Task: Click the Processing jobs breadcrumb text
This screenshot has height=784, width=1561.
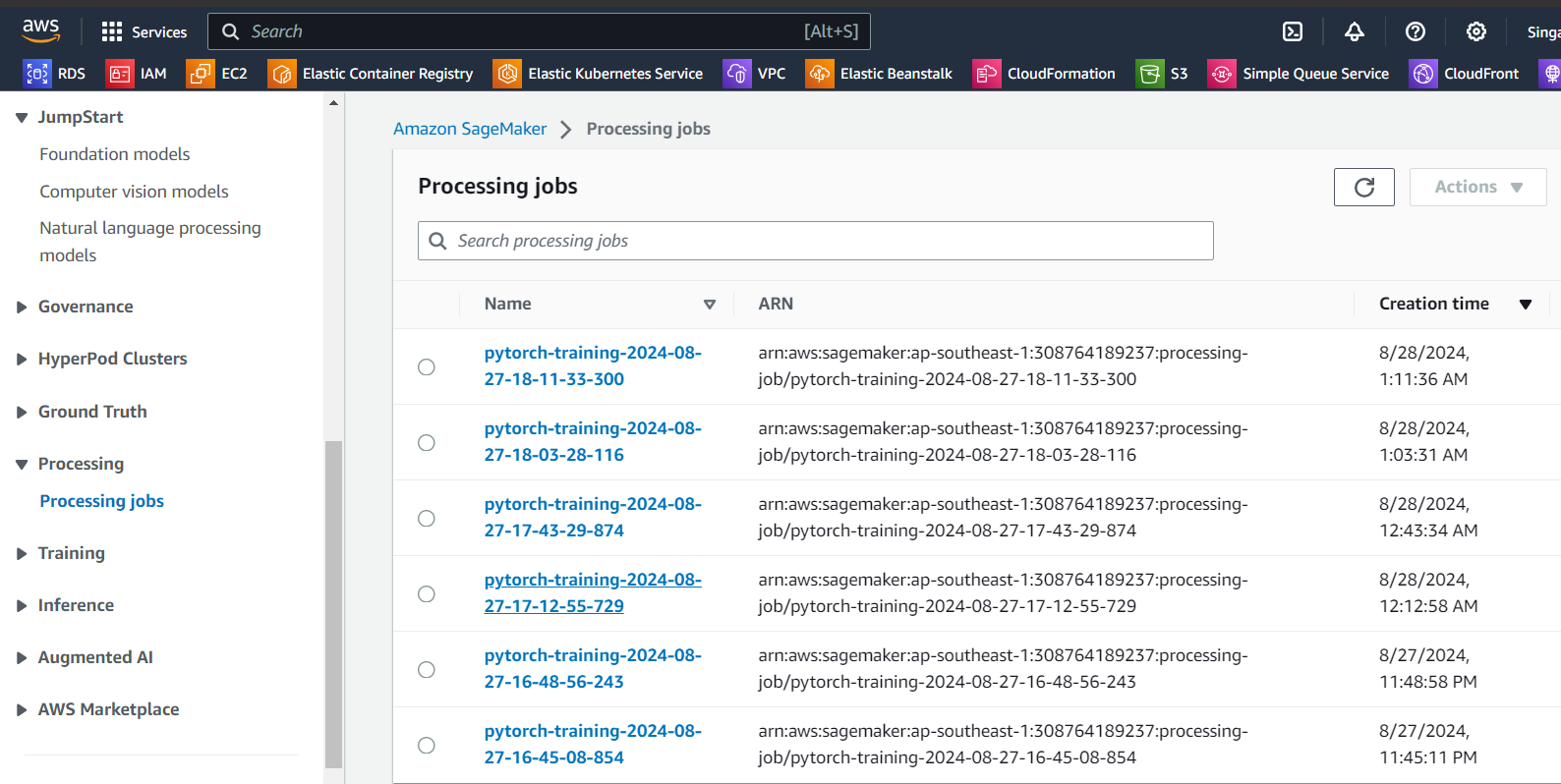Action: click(x=649, y=129)
